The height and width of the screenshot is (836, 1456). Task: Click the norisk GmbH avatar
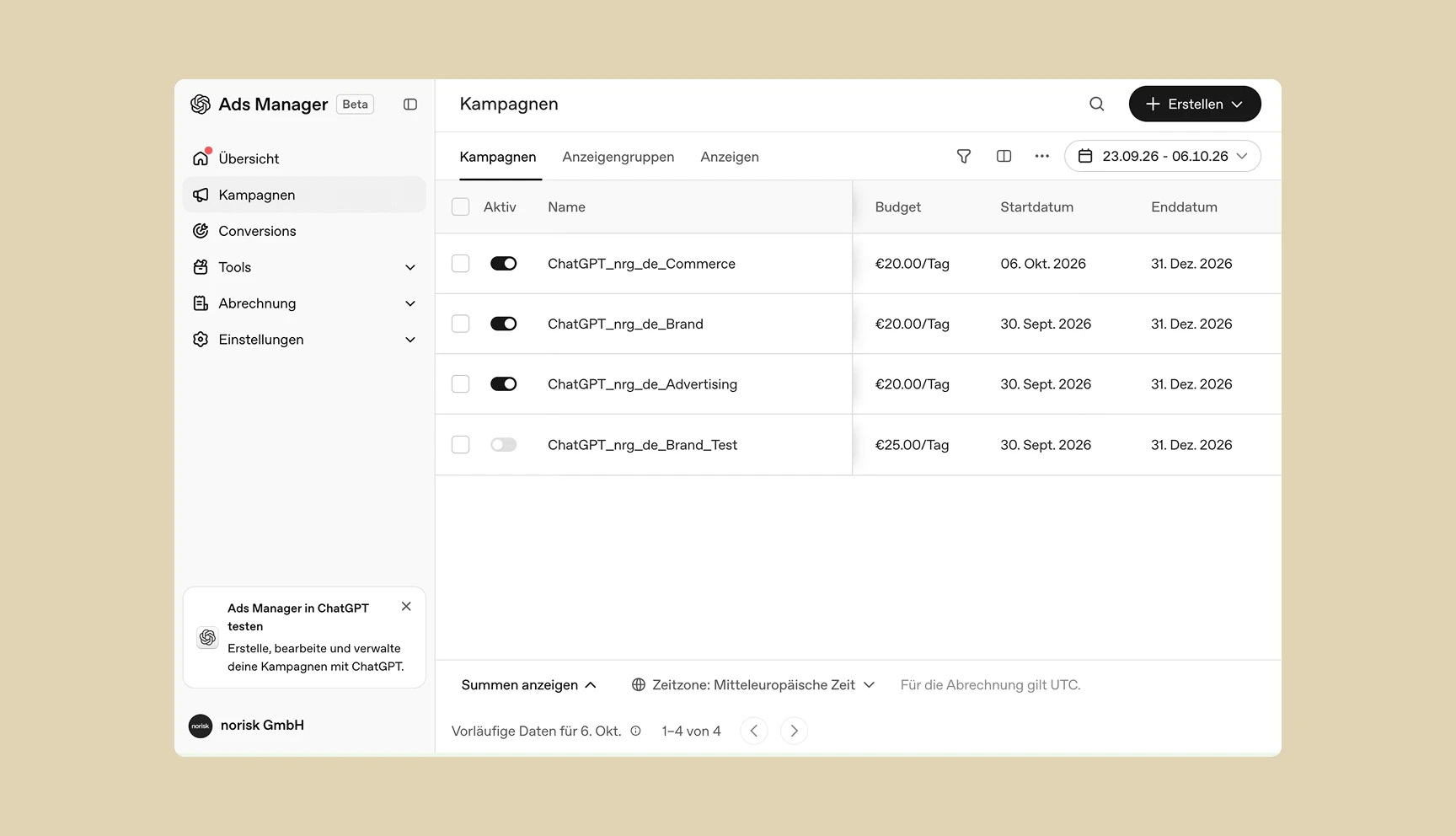pyautogui.click(x=201, y=726)
